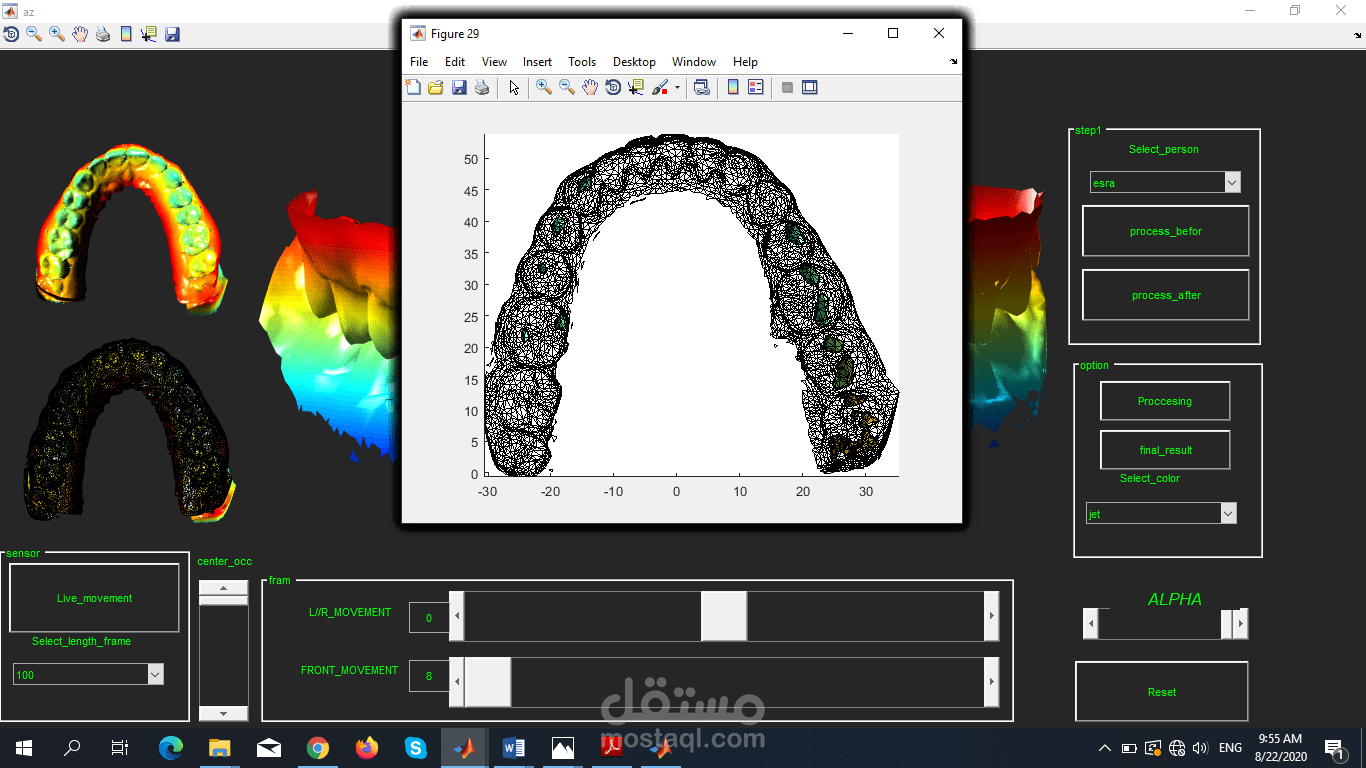Click Reset button
1366x768 pixels.
point(1162,692)
